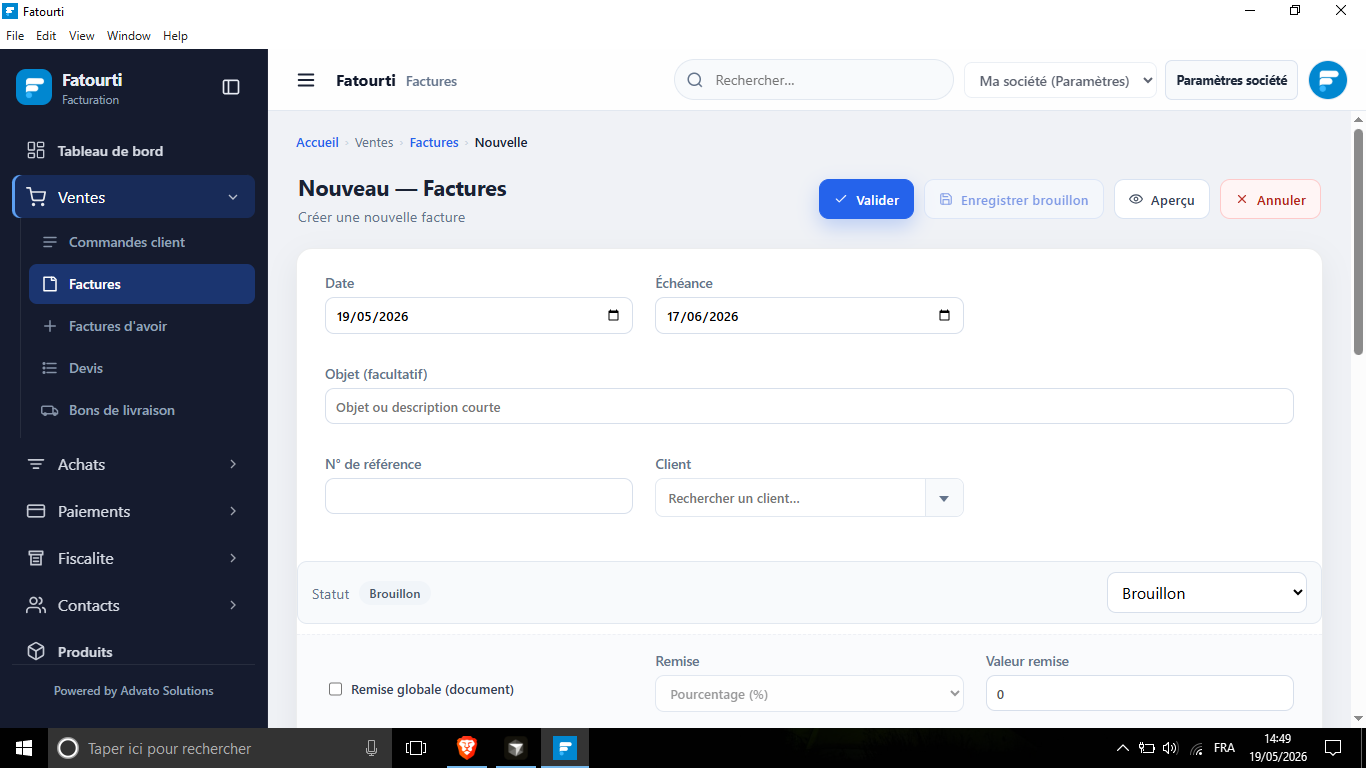The height and width of the screenshot is (768, 1366).
Task: Click the Windows taskbar search box
Action: (x=221, y=748)
